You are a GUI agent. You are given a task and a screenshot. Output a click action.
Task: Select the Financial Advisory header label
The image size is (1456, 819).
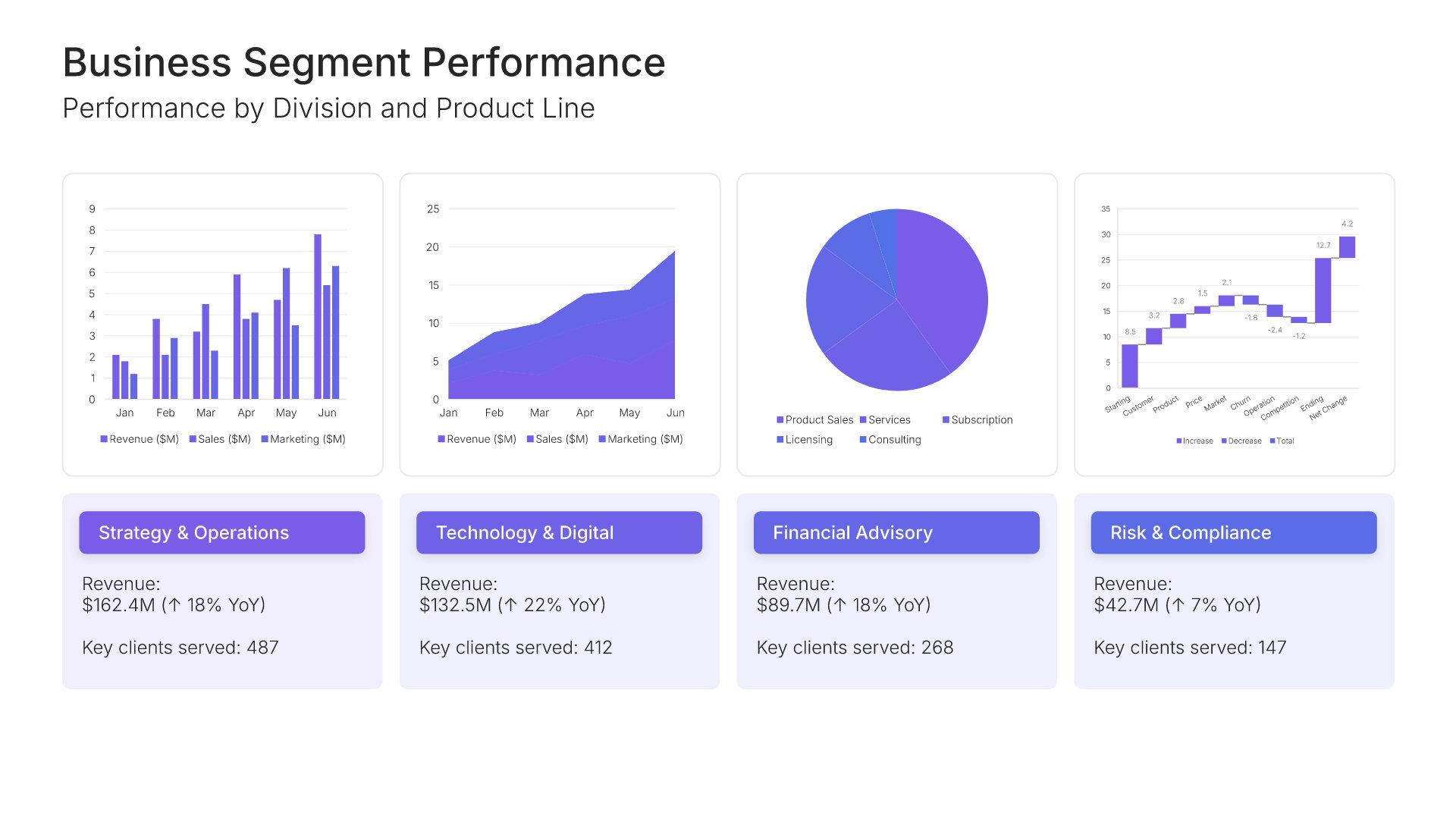(852, 533)
